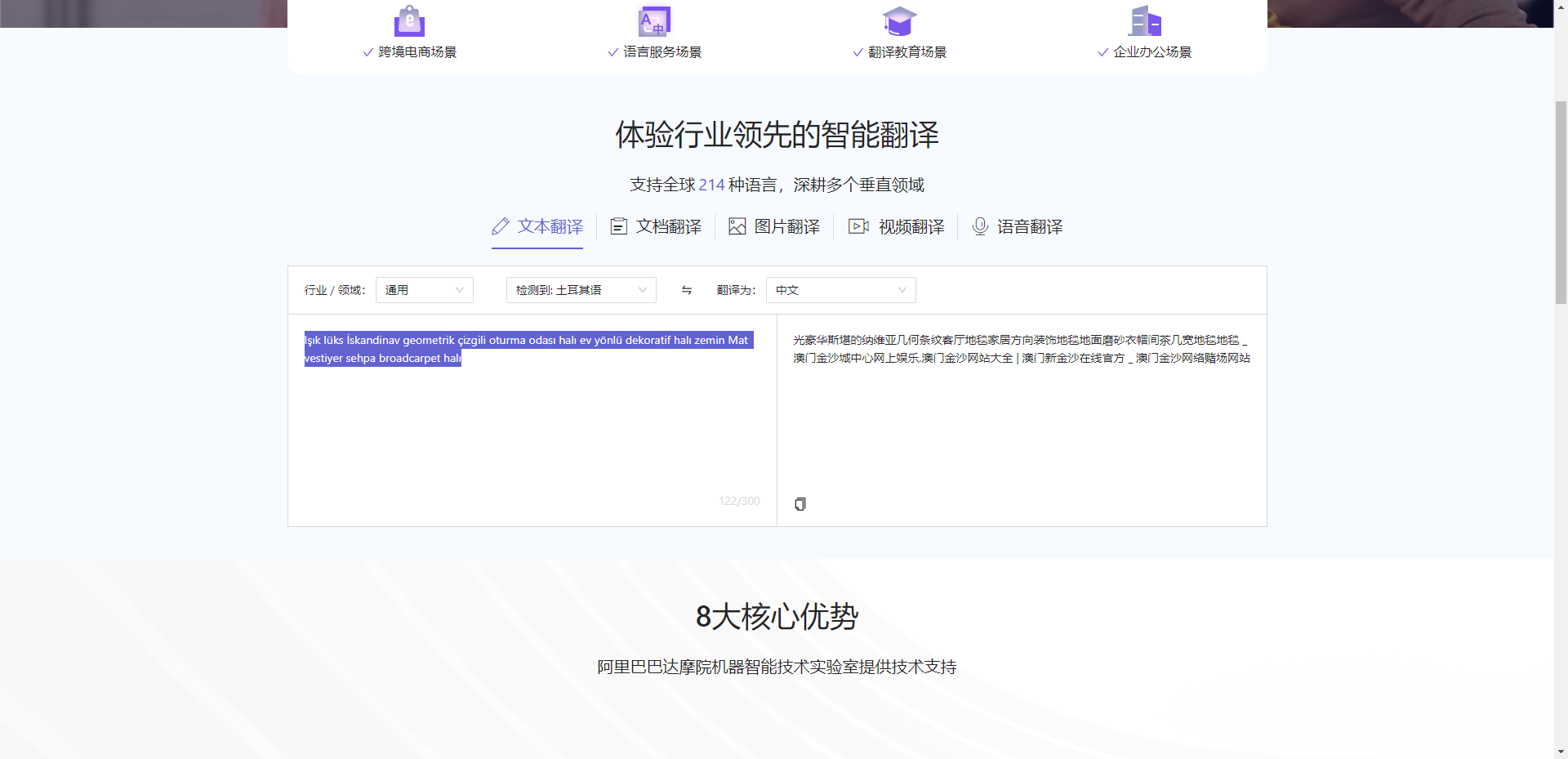
Task: Click the document icon for 文档翻译
Action: [619, 226]
